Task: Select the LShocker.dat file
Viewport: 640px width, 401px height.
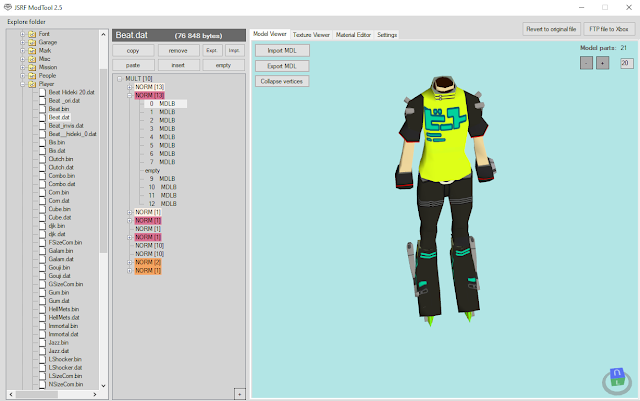Action: pos(65,368)
